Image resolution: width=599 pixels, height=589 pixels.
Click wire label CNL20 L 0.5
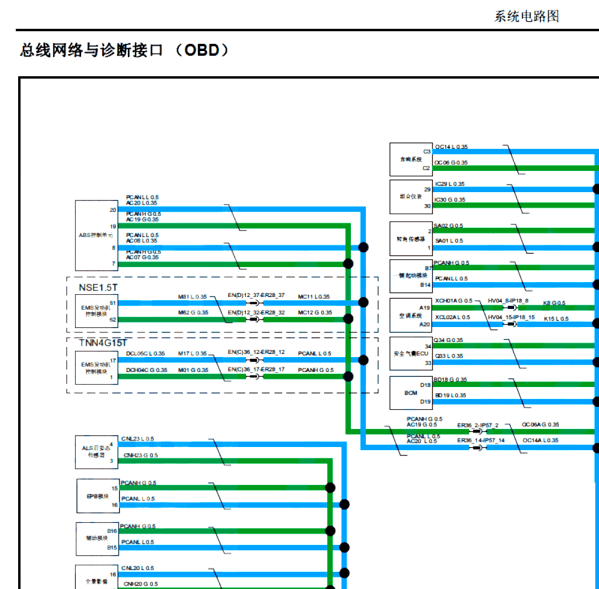coord(138,568)
